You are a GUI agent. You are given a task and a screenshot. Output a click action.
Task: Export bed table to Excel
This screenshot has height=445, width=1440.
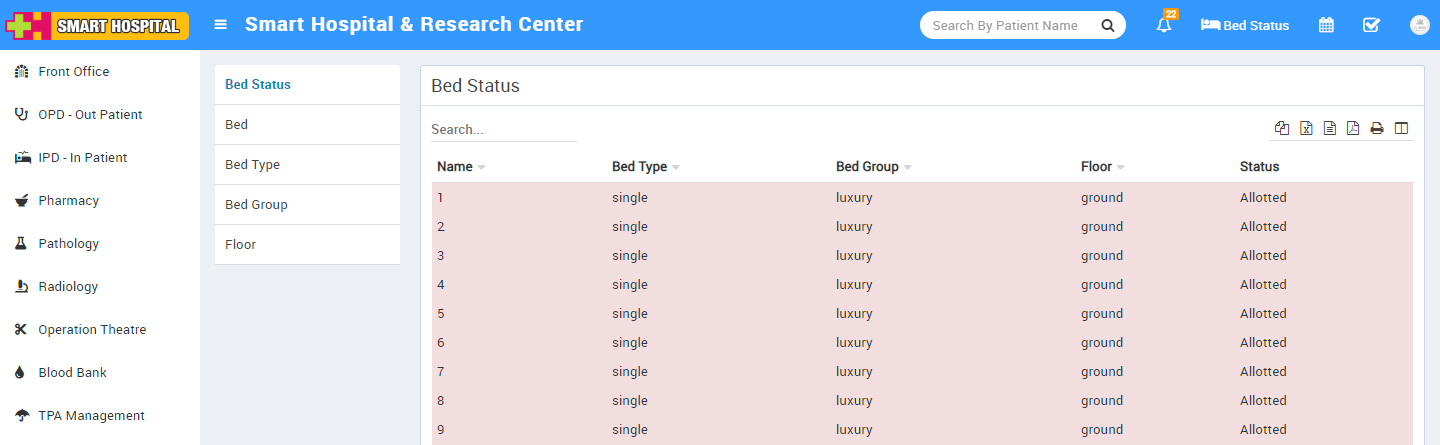[1306, 128]
